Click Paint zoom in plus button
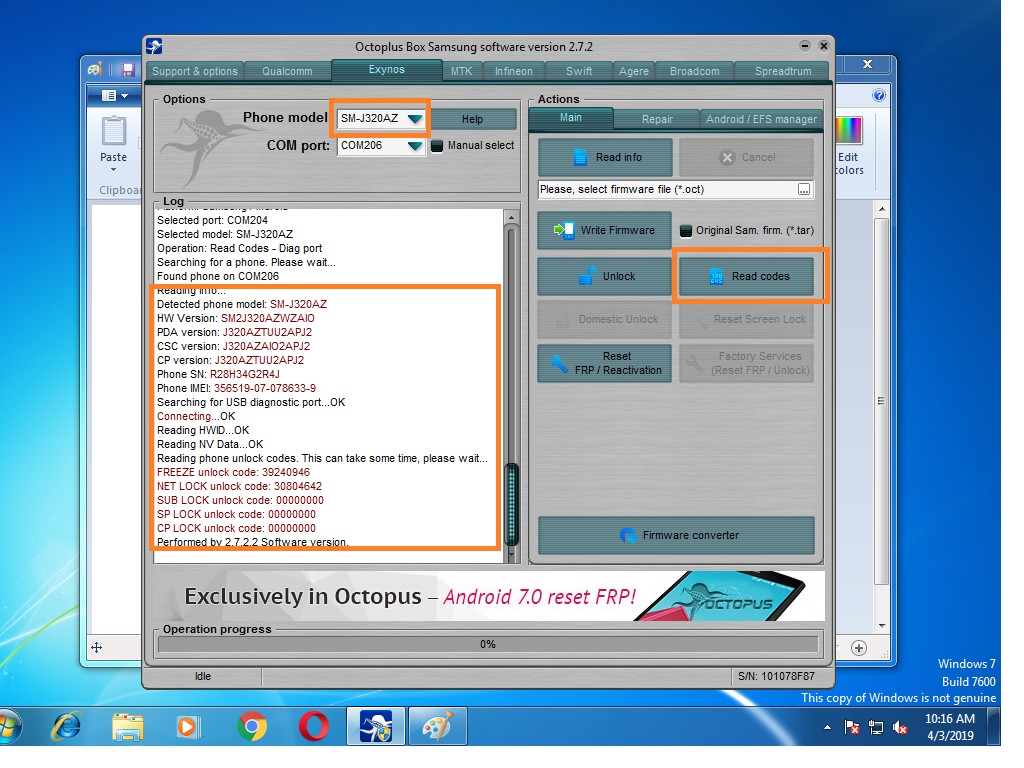 [859, 648]
